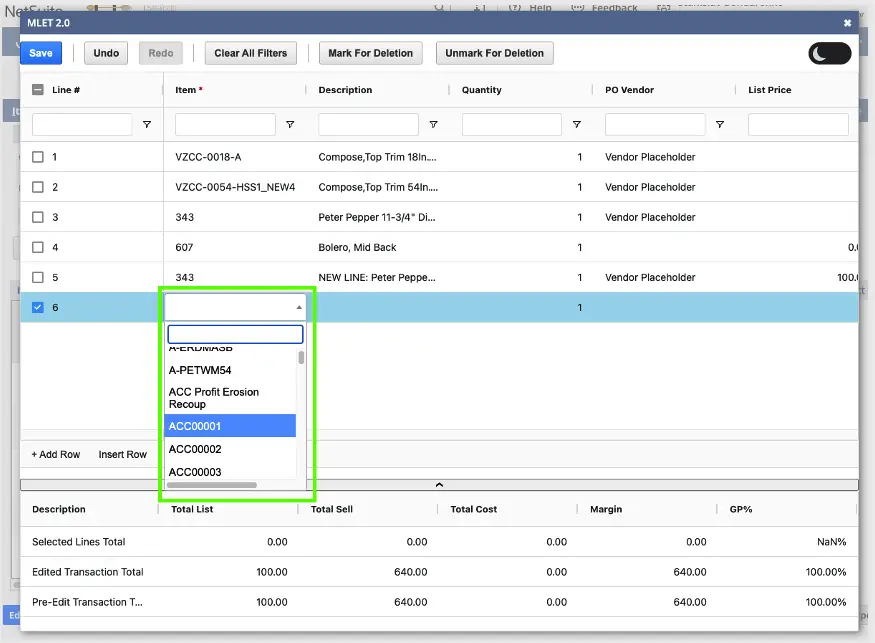Toggle the dark mode moon switch
The height and width of the screenshot is (643, 875).
(830, 54)
